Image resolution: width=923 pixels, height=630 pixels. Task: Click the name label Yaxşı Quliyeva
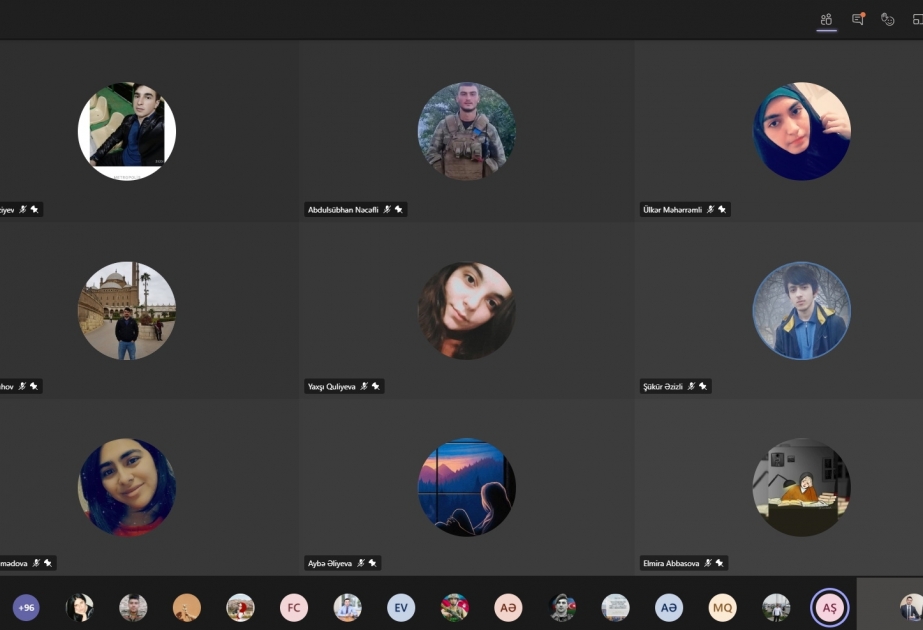pyautogui.click(x=331, y=386)
